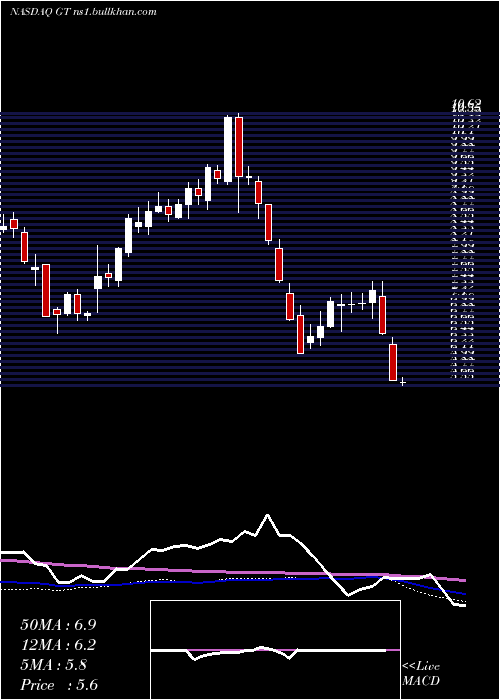Click the small cross candle at the far right
The height and width of the screenshot is (700, 500).
[x=403, y=382]
